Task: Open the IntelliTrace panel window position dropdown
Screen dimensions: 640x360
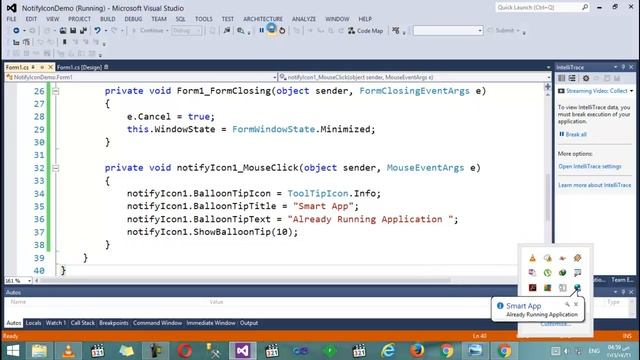Action: [x=615, y=67]
